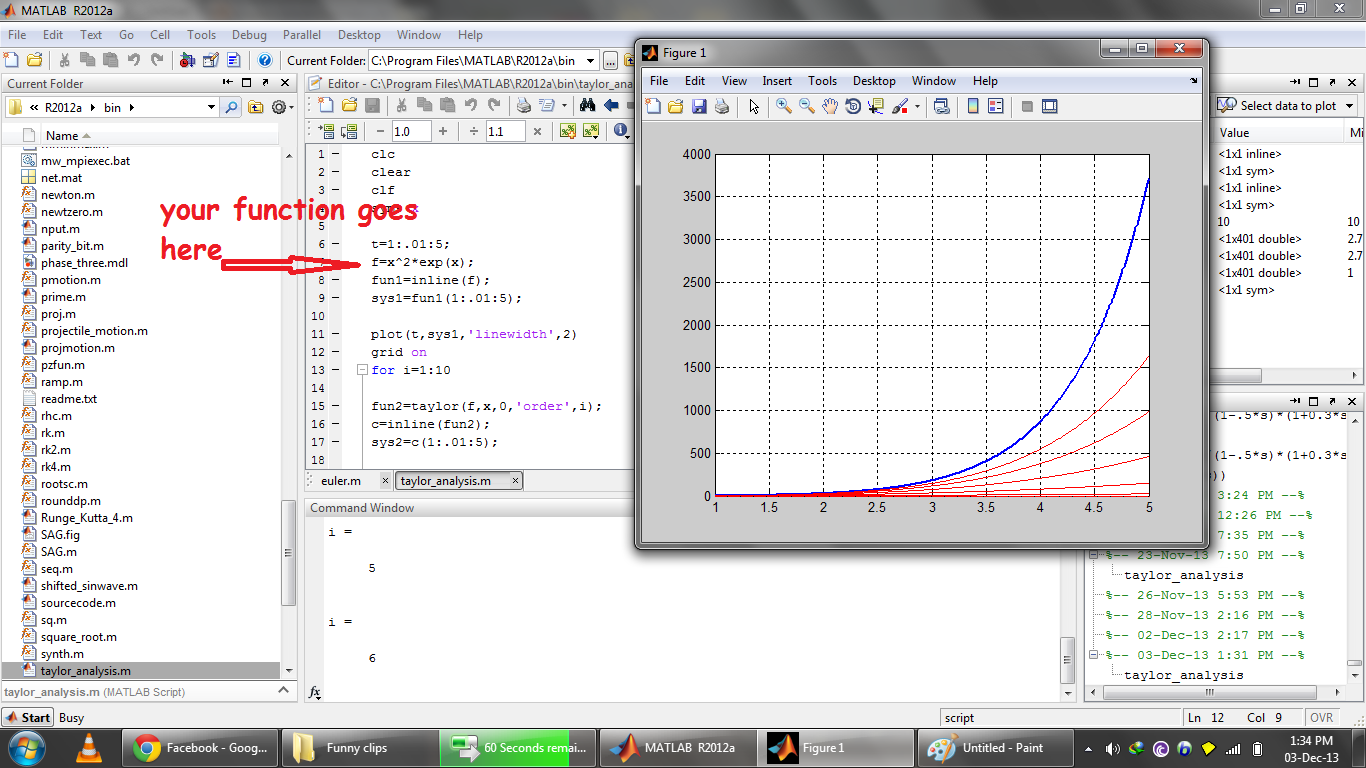
Task: Click the blue Help question mark icon
Action: 265,60
